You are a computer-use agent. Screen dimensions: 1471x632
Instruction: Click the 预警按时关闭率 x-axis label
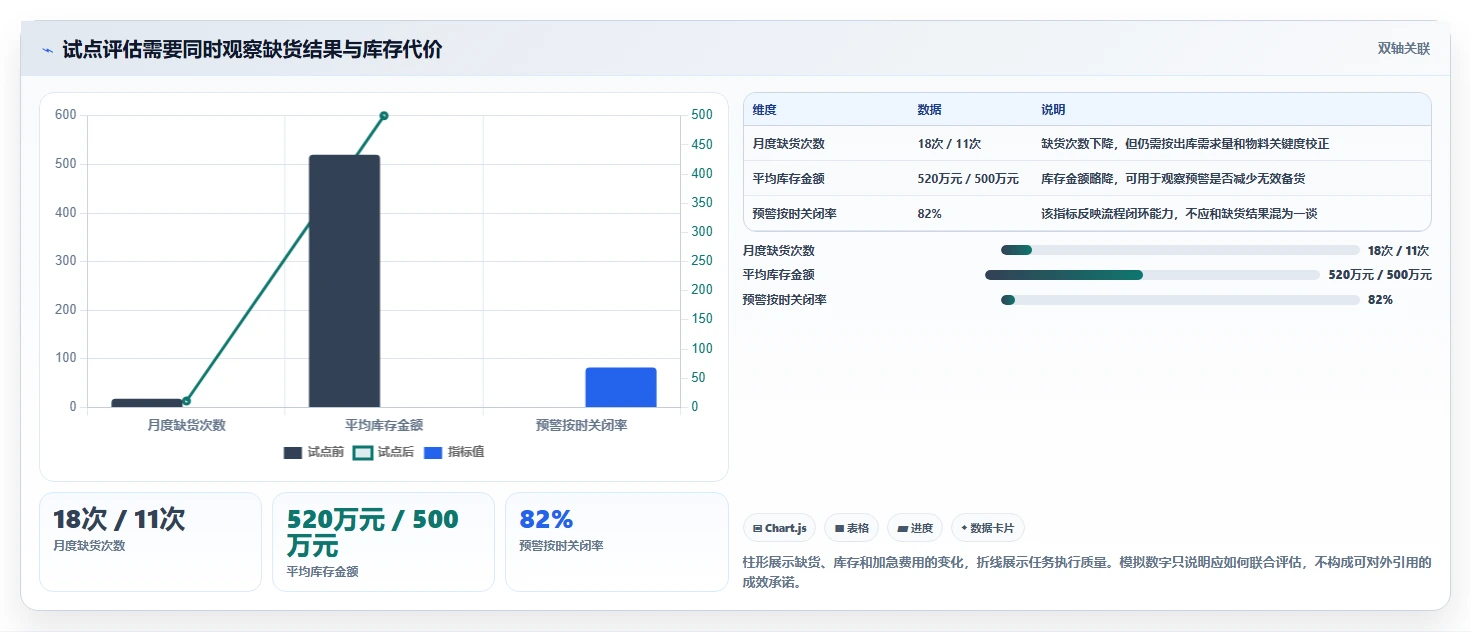coord(582,425)
